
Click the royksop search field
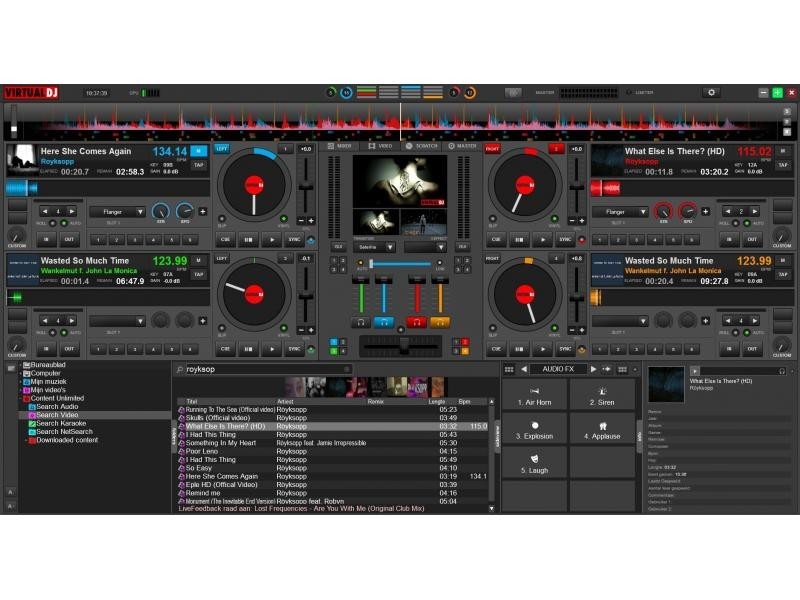click(268, 369)
